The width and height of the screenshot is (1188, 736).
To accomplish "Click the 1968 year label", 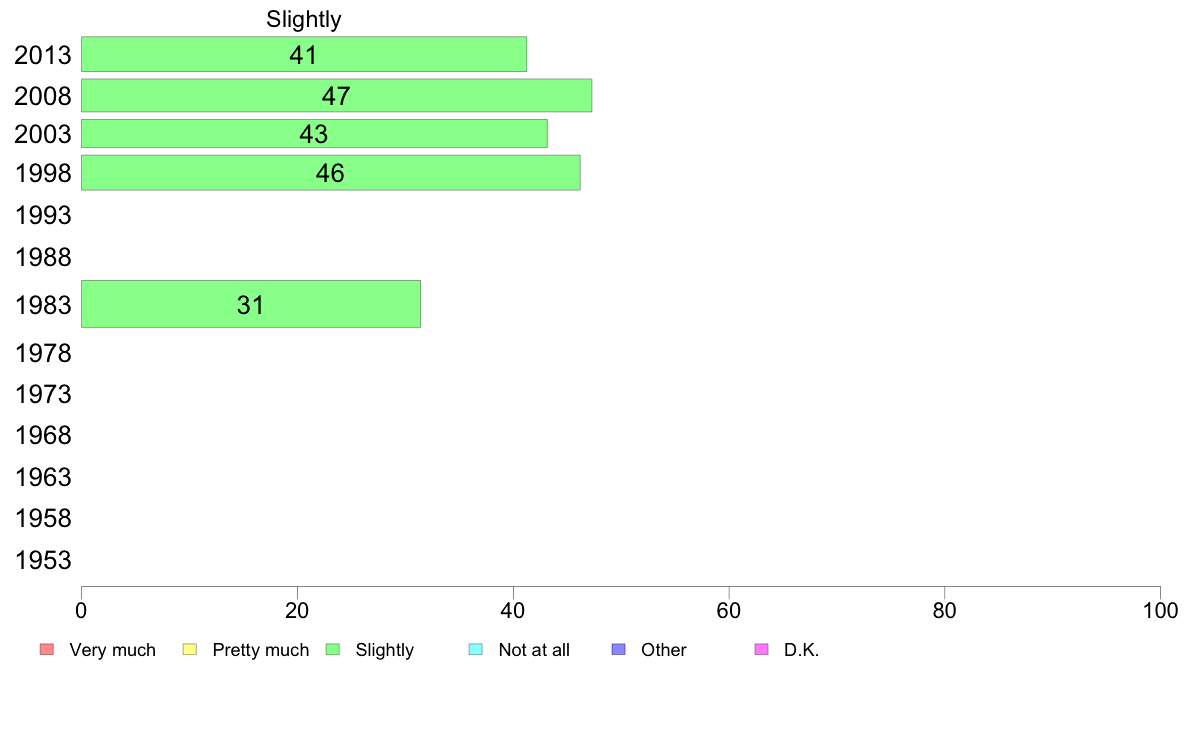I will [x=43, y=436].
